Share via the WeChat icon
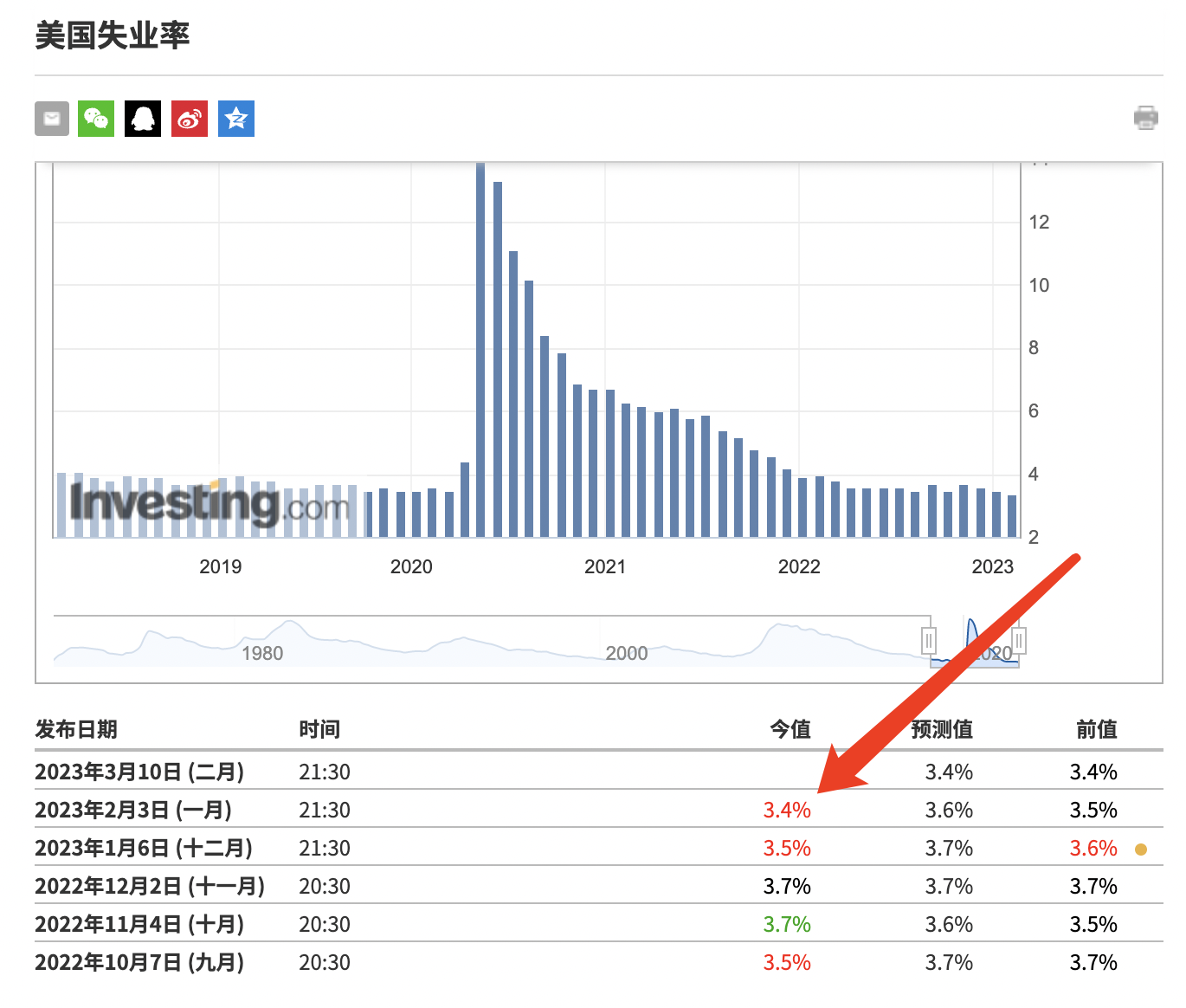 [x=96, y=119]
